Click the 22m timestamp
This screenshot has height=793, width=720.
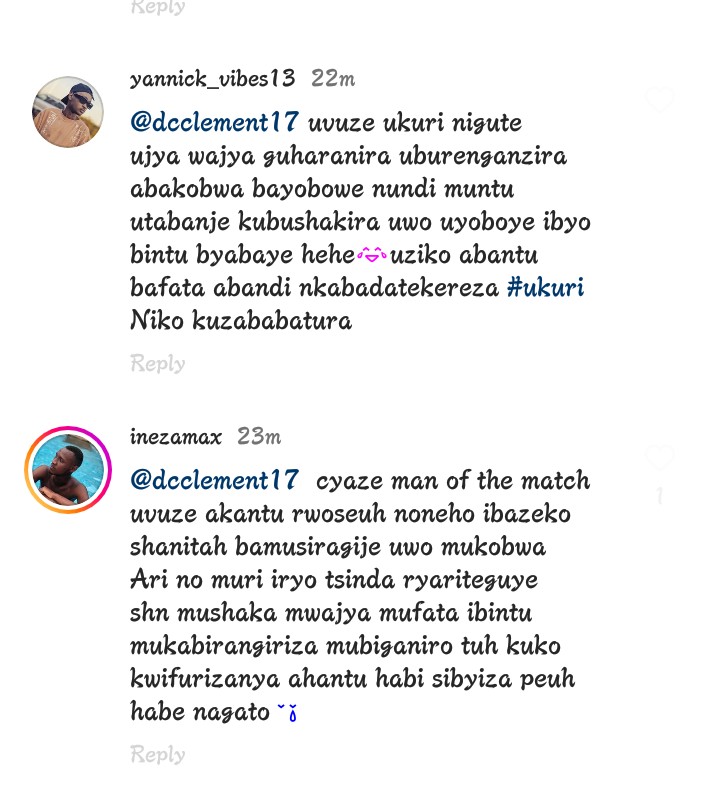333,79
